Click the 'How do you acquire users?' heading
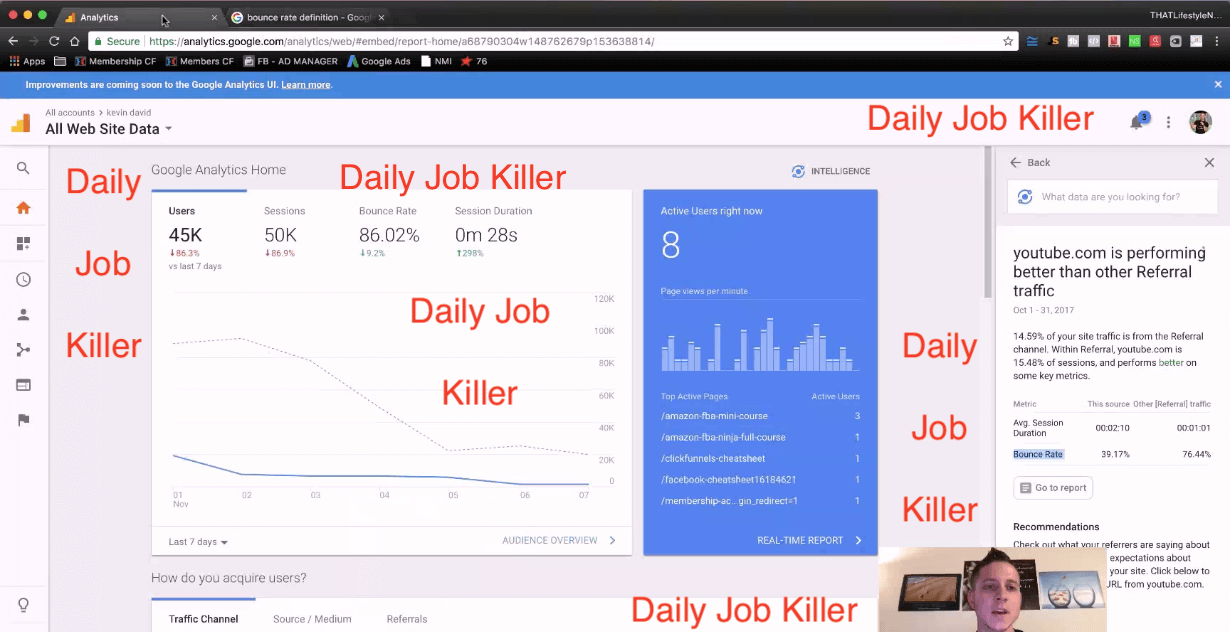This screenshot has width=1230, height=632. [x=229, y=578]
